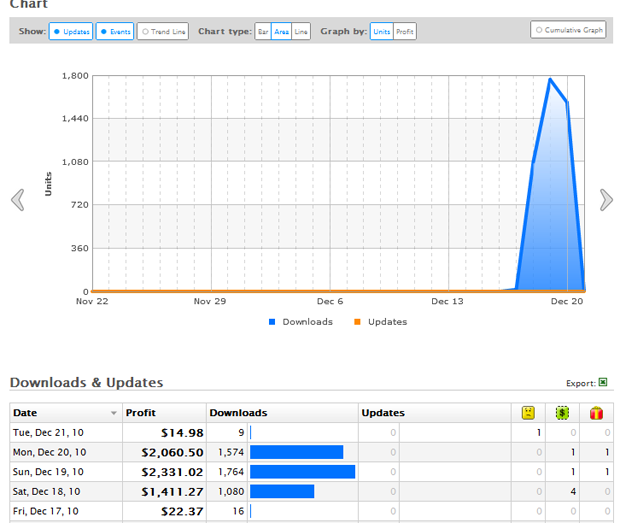Click the red gift box column icon
This screenshot has height=523, width=620.
pos(596,412)
